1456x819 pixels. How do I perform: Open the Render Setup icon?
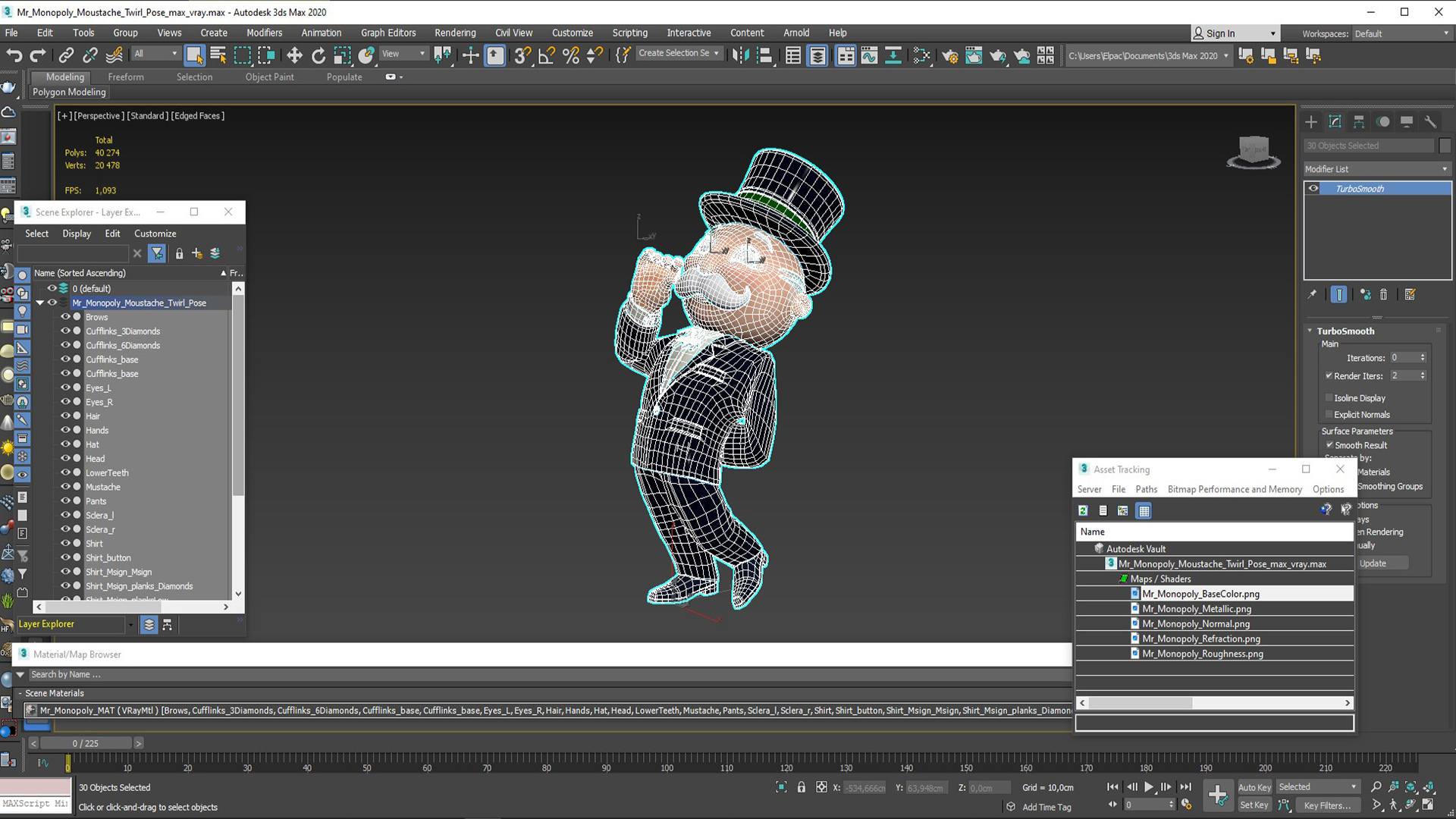949,55
